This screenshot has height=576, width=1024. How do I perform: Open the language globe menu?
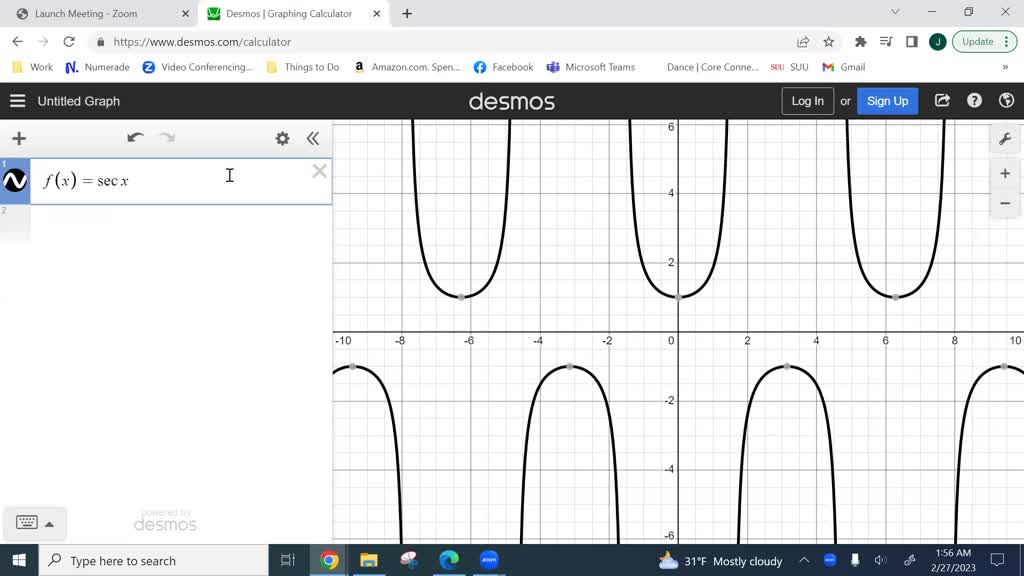tap(1006, 101)
